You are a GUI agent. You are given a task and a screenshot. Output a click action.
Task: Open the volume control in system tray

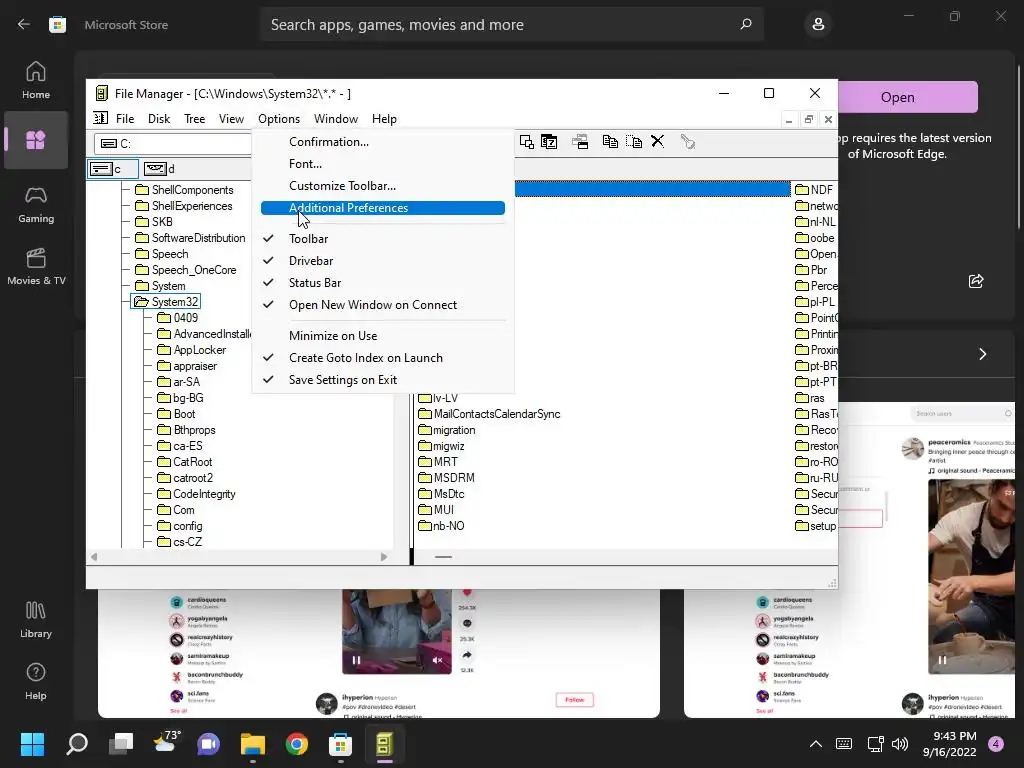tap(900, 744)
